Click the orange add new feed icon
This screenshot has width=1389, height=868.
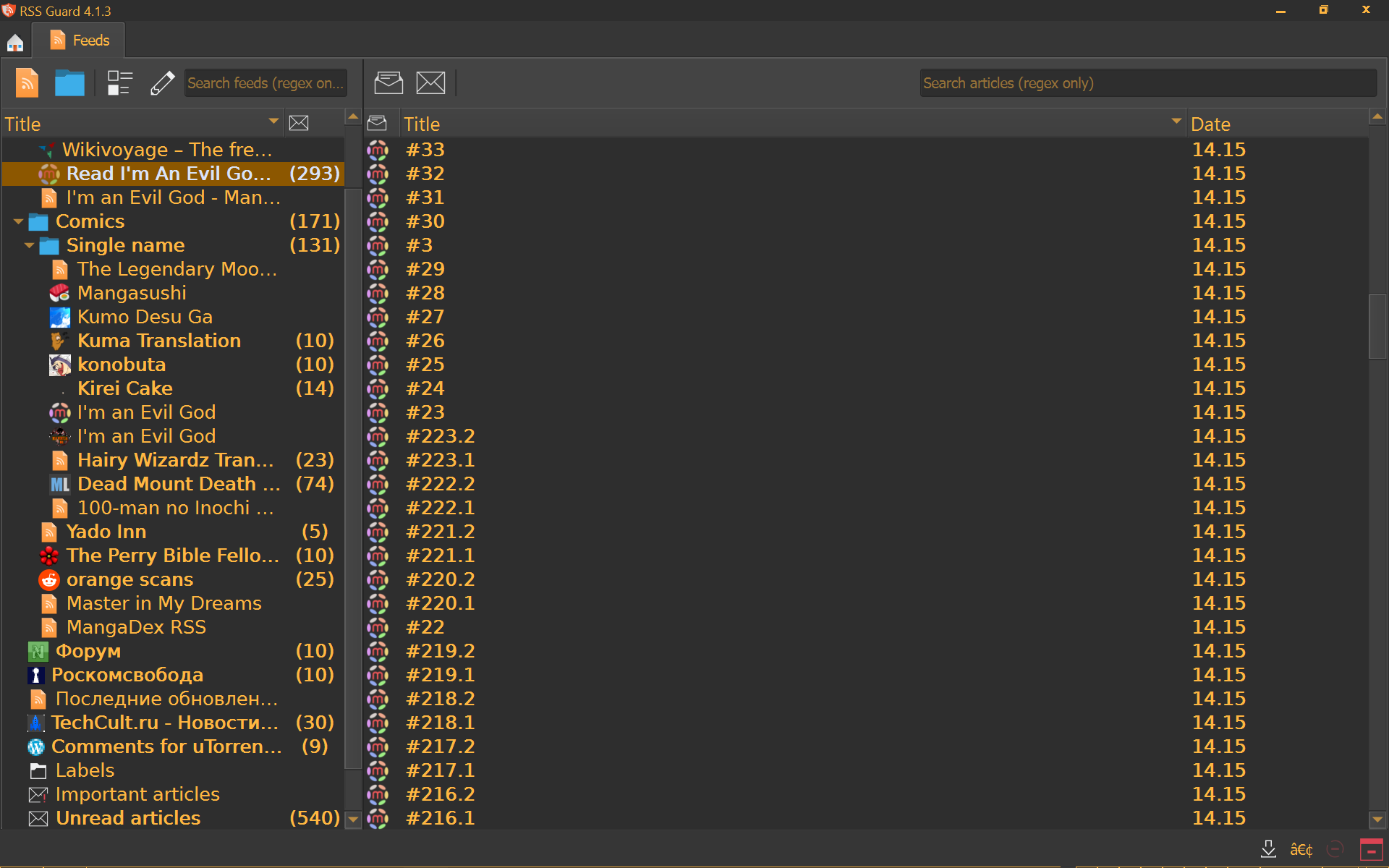(x=27, y=83)
